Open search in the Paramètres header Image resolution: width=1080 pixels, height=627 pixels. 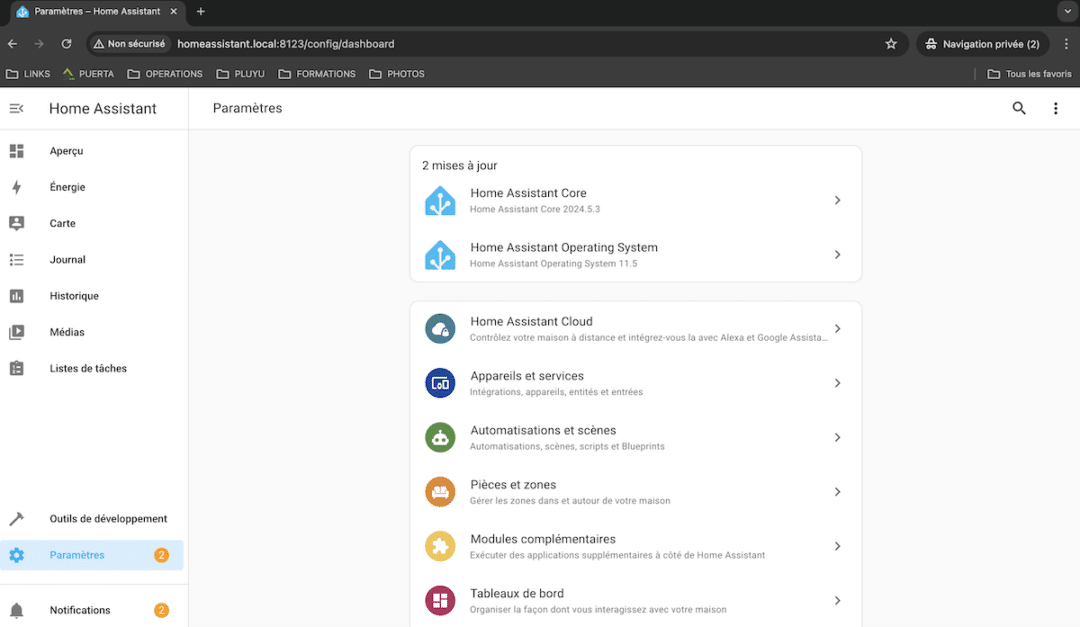point(1018,108)
